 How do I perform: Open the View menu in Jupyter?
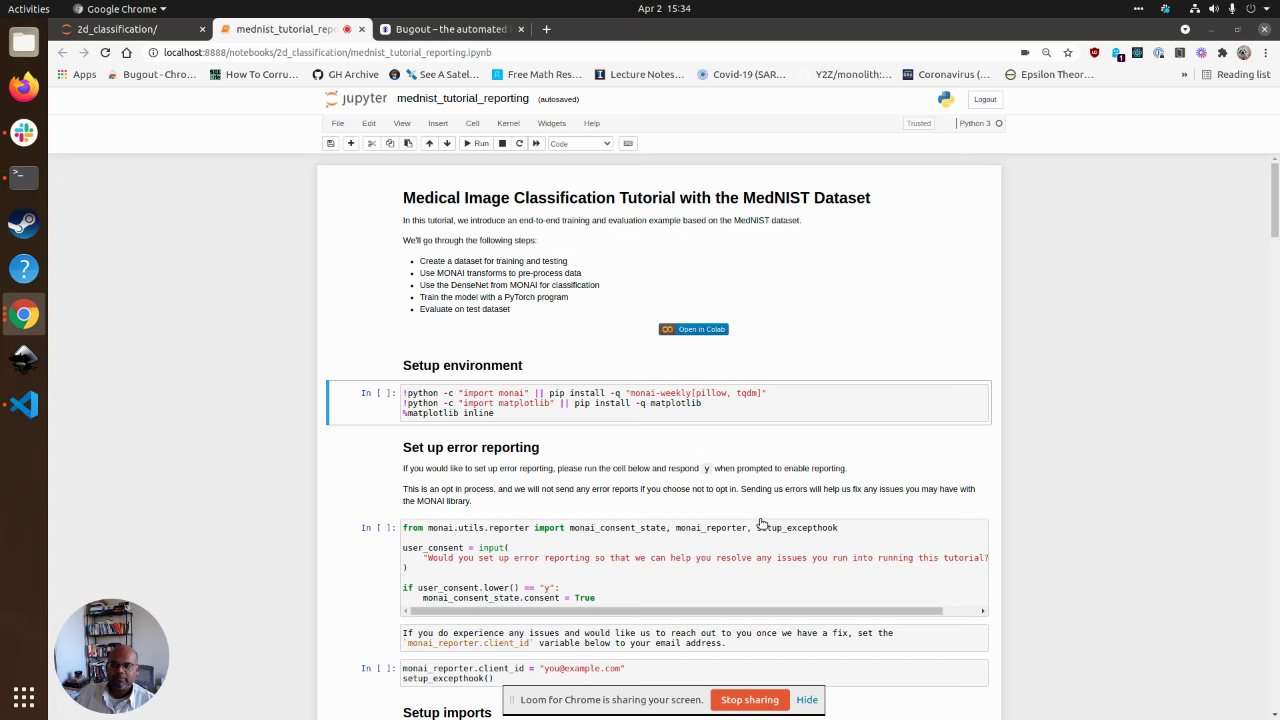click(x=402, y=123)
